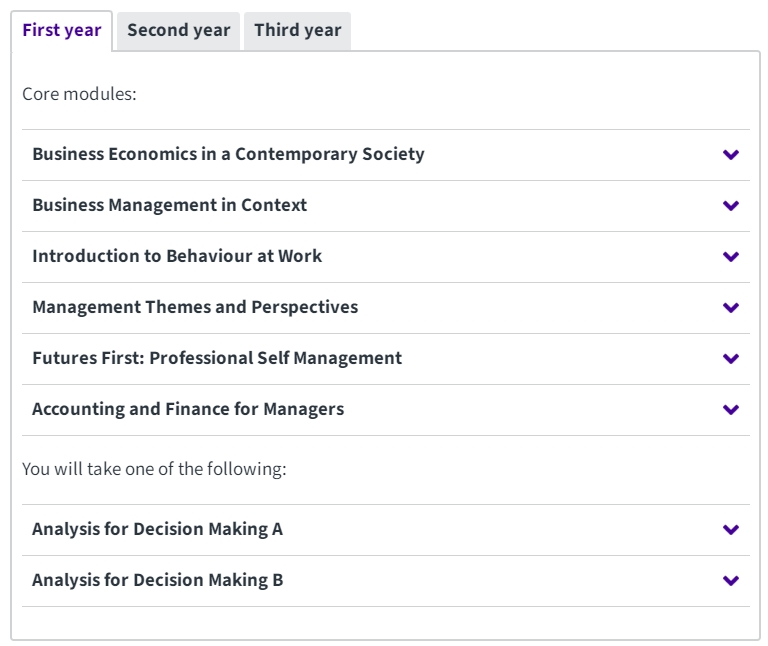Expand Business Economics in a Contemporary Society title
Screen dimensions: 768x646
point(228,154)
